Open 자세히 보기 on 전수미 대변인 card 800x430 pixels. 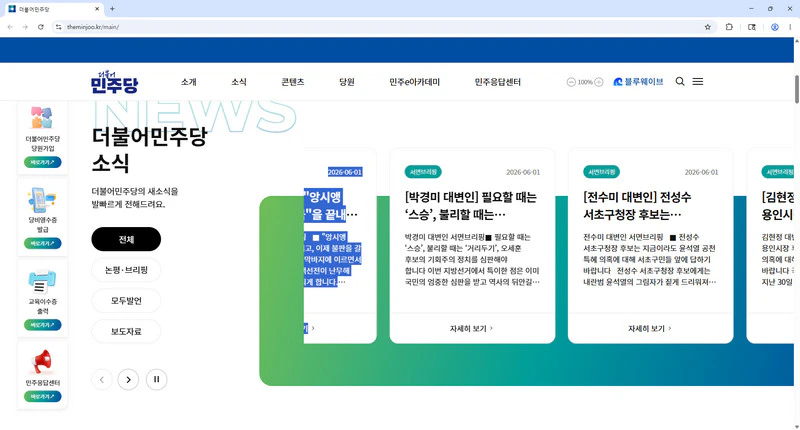[649, 329]
